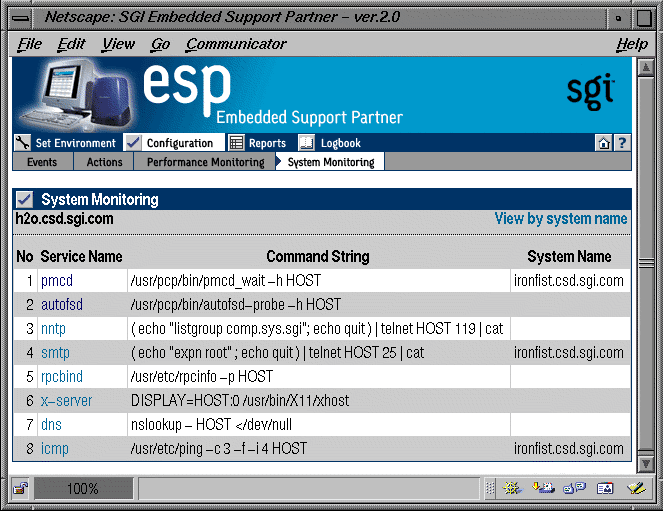The image size is (663, 511).
Task: Click the Service Name column header
Action: point(81,257)
